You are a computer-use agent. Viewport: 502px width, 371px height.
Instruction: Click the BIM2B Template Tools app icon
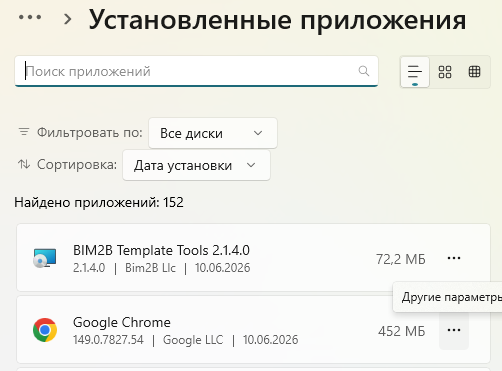[45, 258]
